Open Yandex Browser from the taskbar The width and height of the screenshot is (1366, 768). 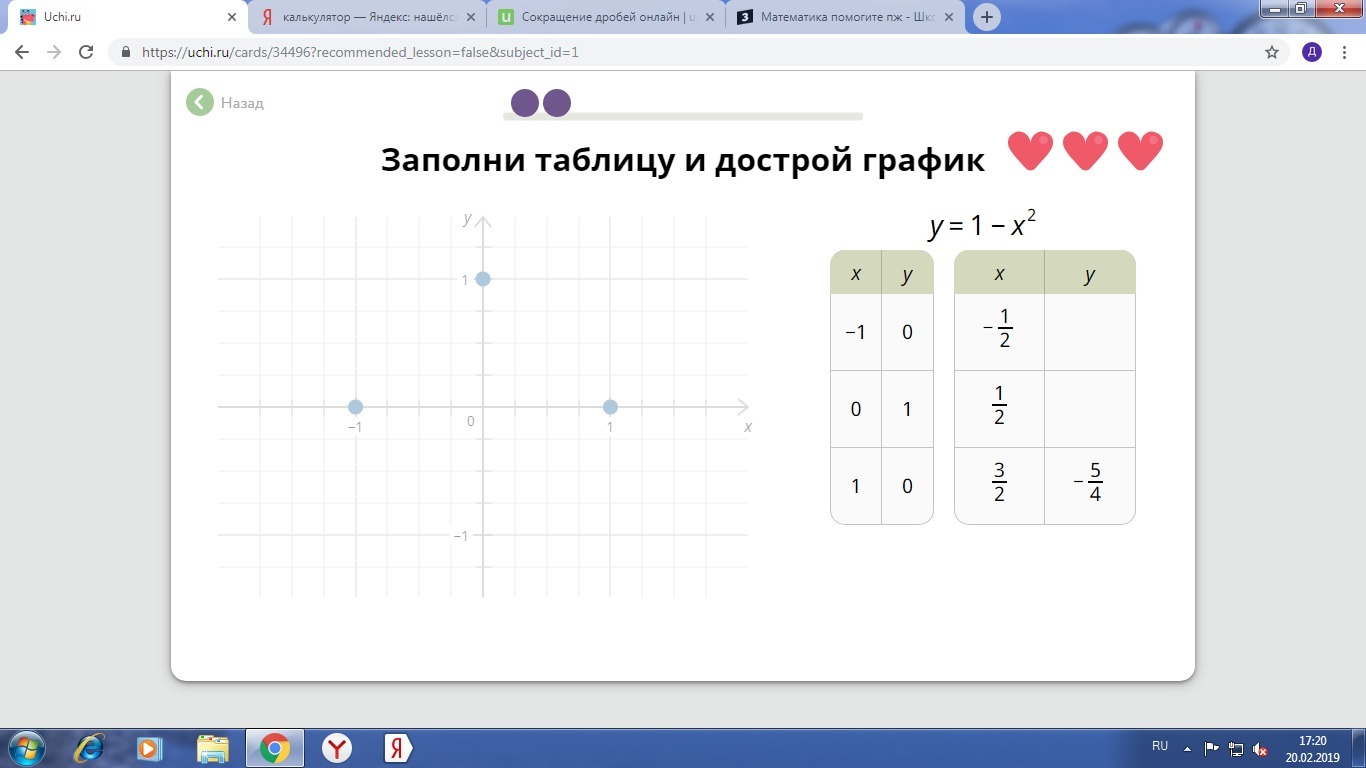point(337,747)
